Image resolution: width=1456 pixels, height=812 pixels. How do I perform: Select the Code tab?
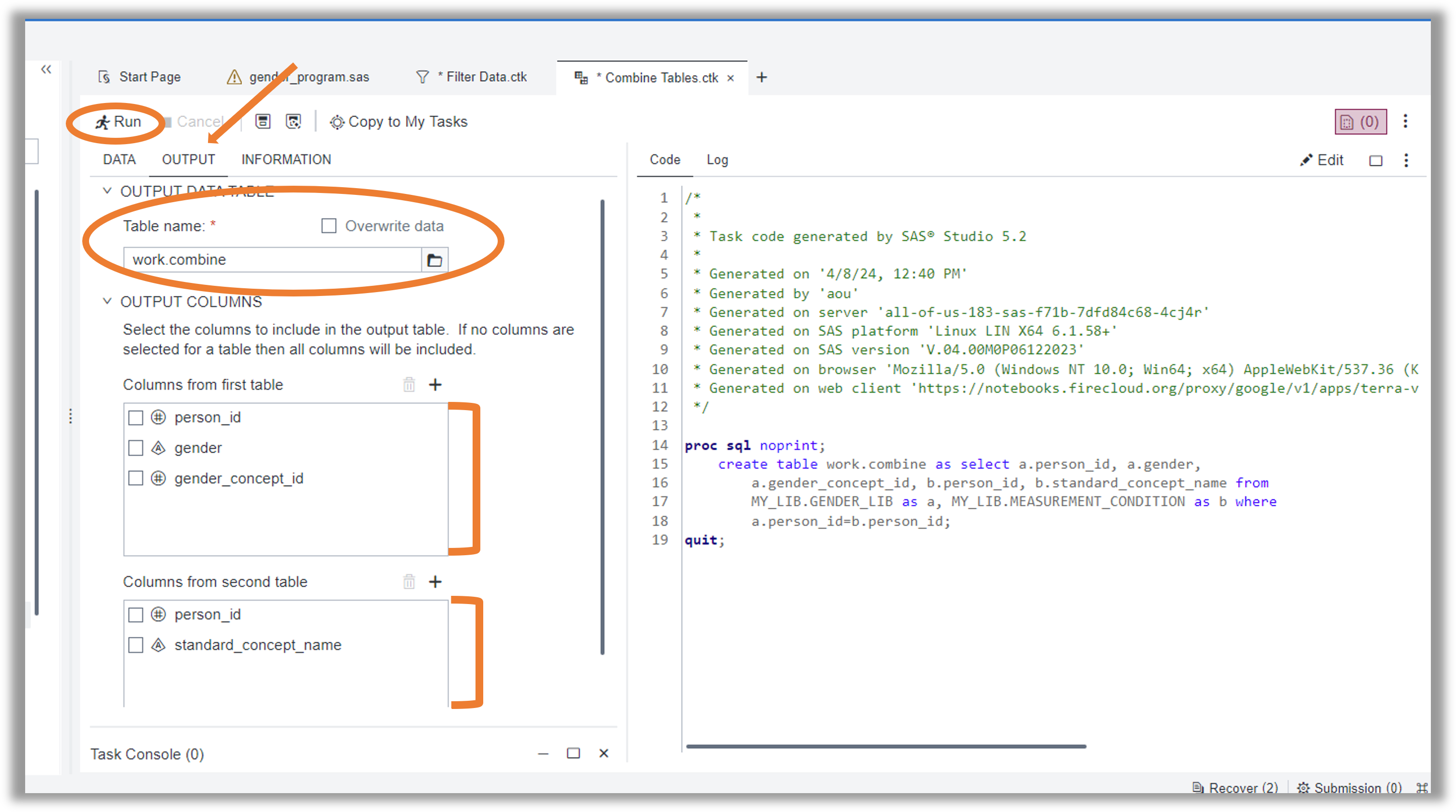(x=665, y=160)
